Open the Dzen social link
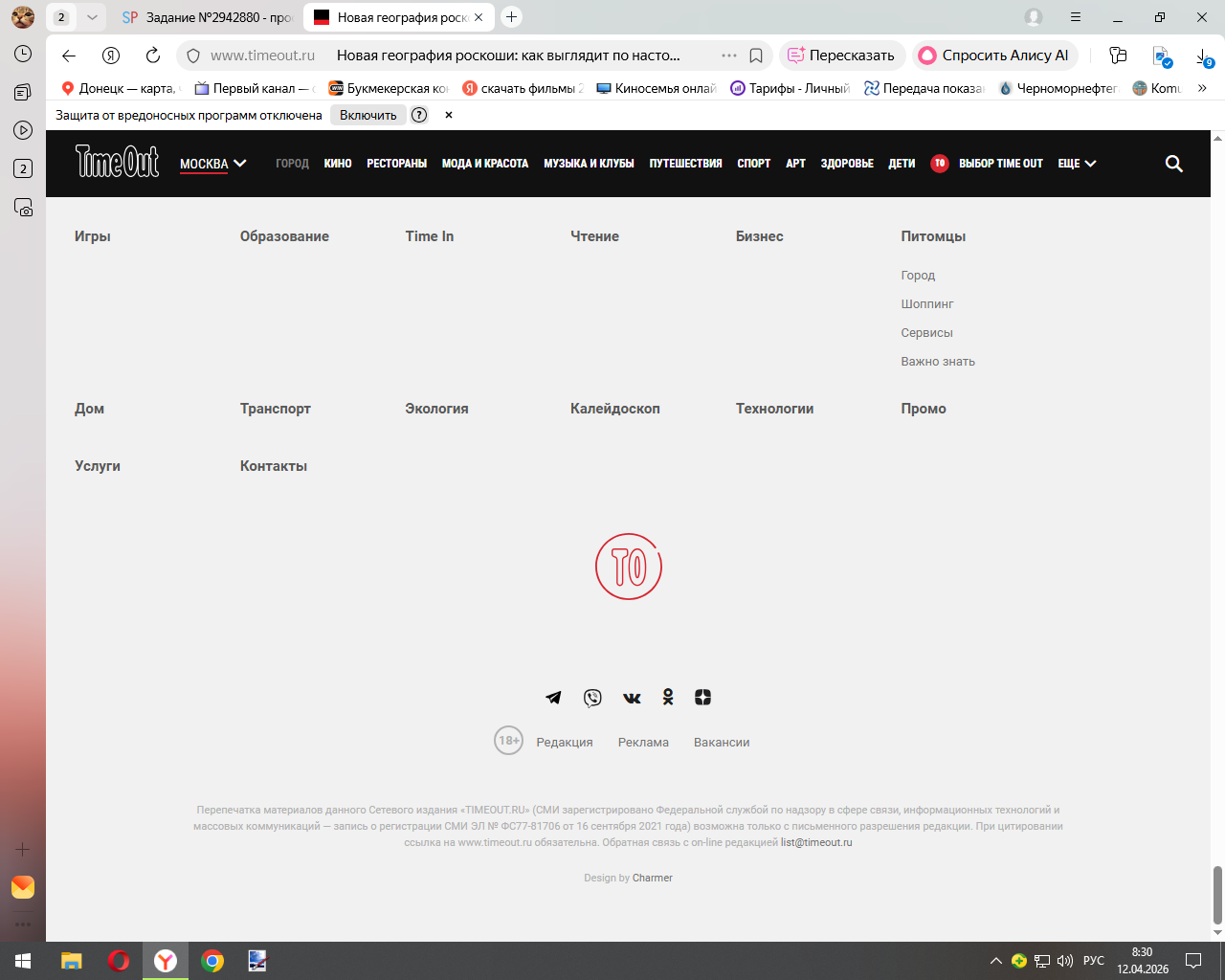1225x980 pixels. 703,698
